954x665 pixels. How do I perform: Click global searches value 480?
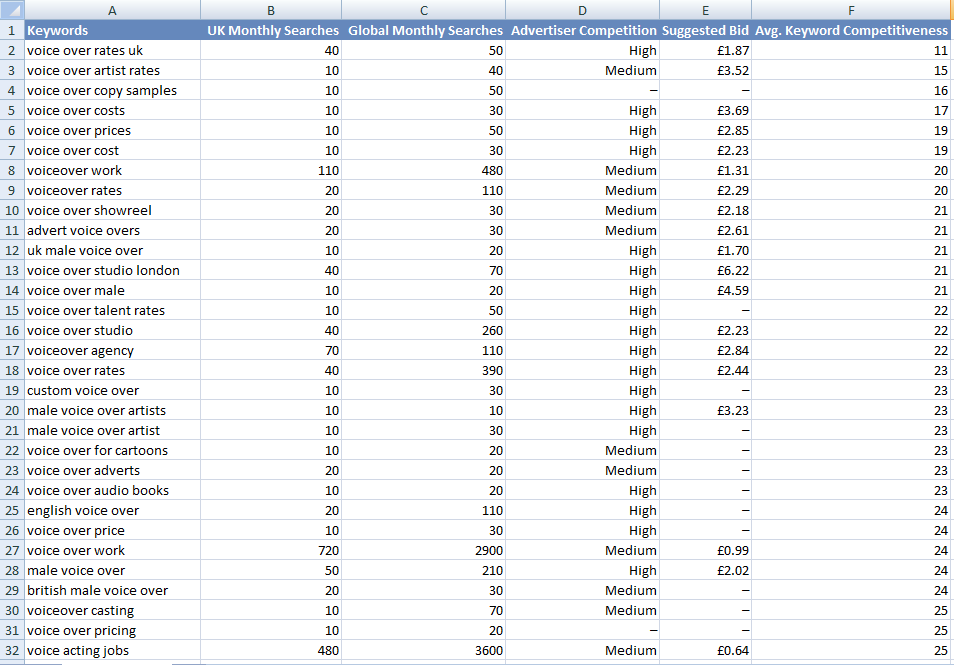pyautogui.click(x=423, y=170)
